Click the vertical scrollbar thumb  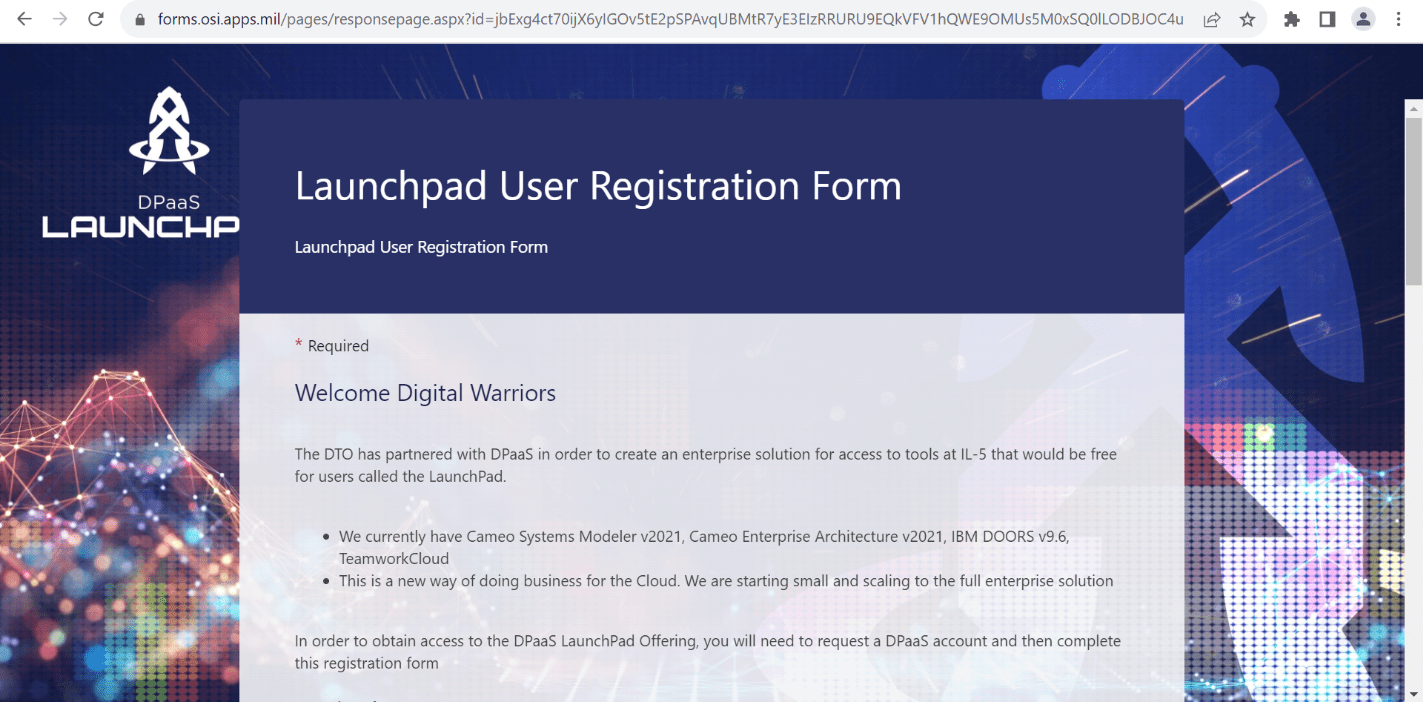coord(1414,203)
